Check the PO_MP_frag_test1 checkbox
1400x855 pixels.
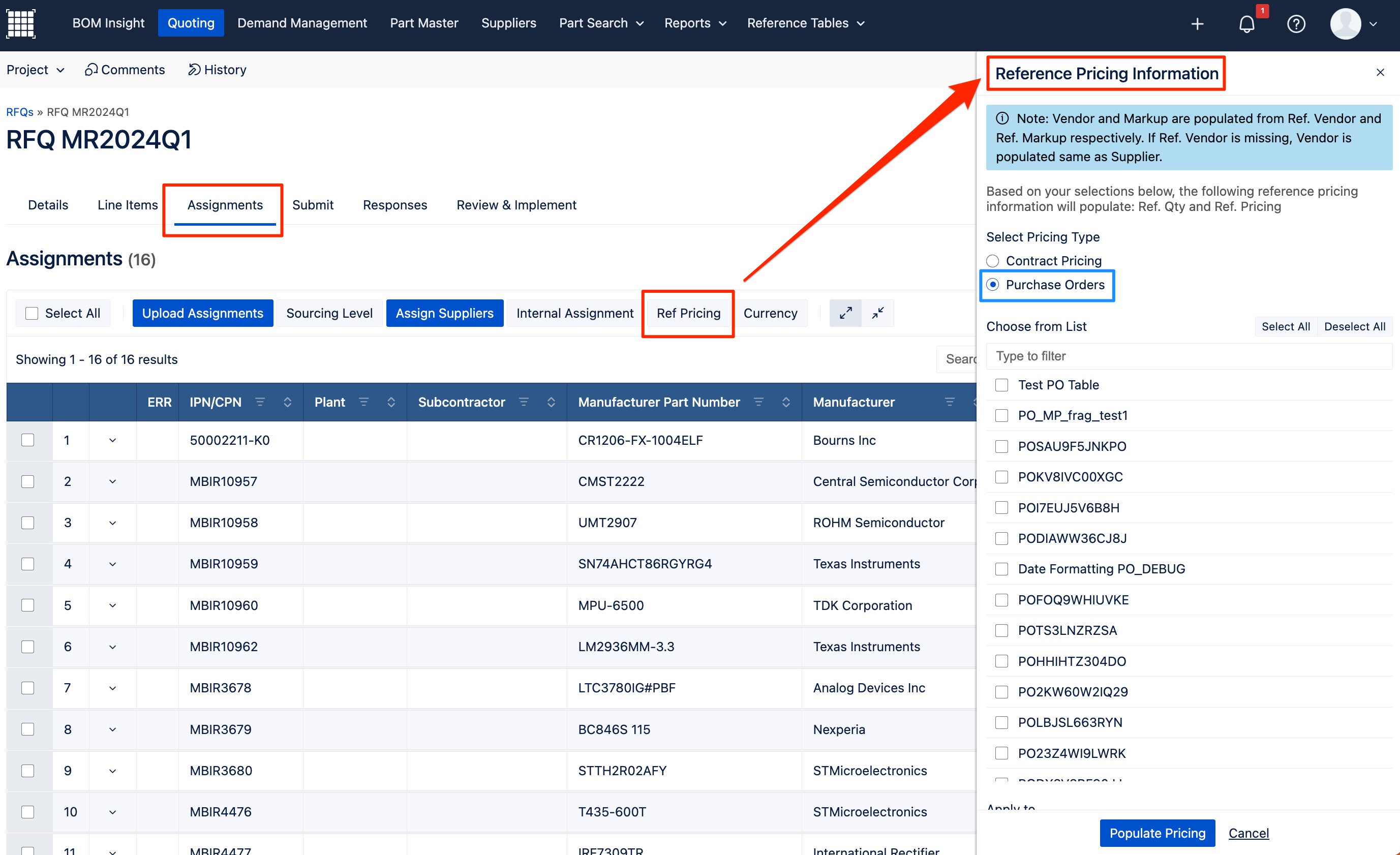(1001, 415)
